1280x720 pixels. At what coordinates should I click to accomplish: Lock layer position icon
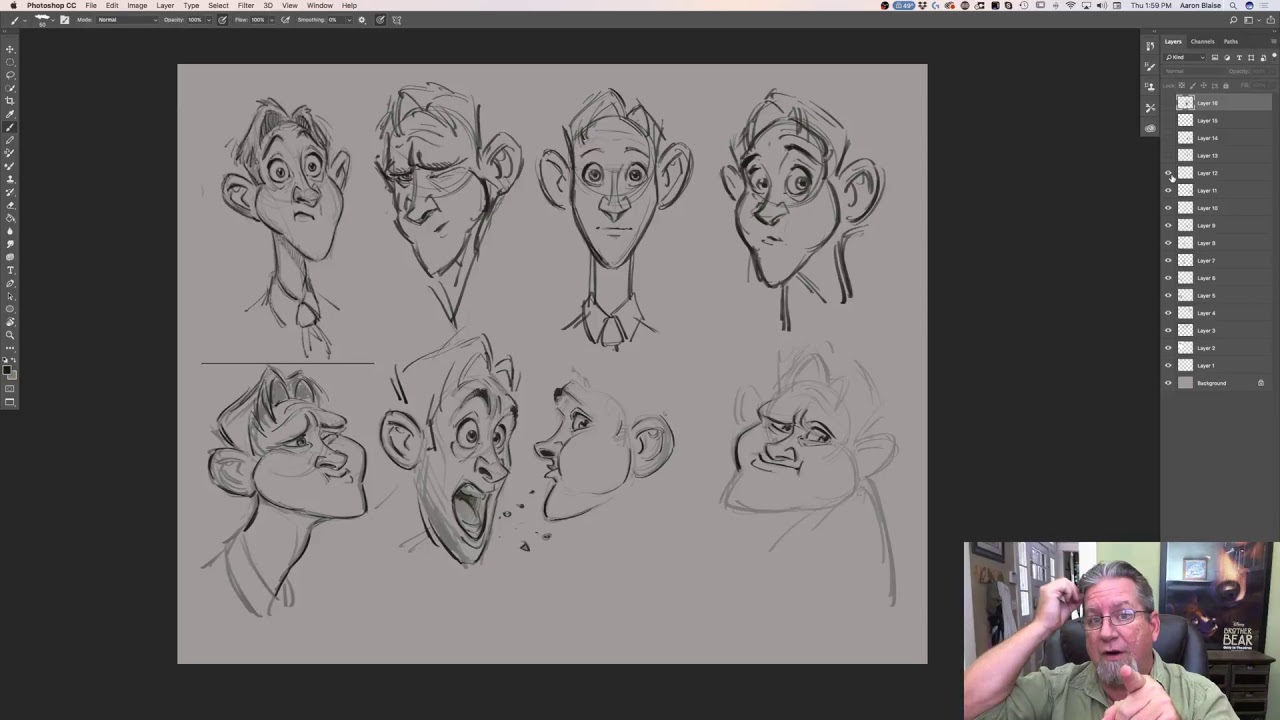(1204, 85)
